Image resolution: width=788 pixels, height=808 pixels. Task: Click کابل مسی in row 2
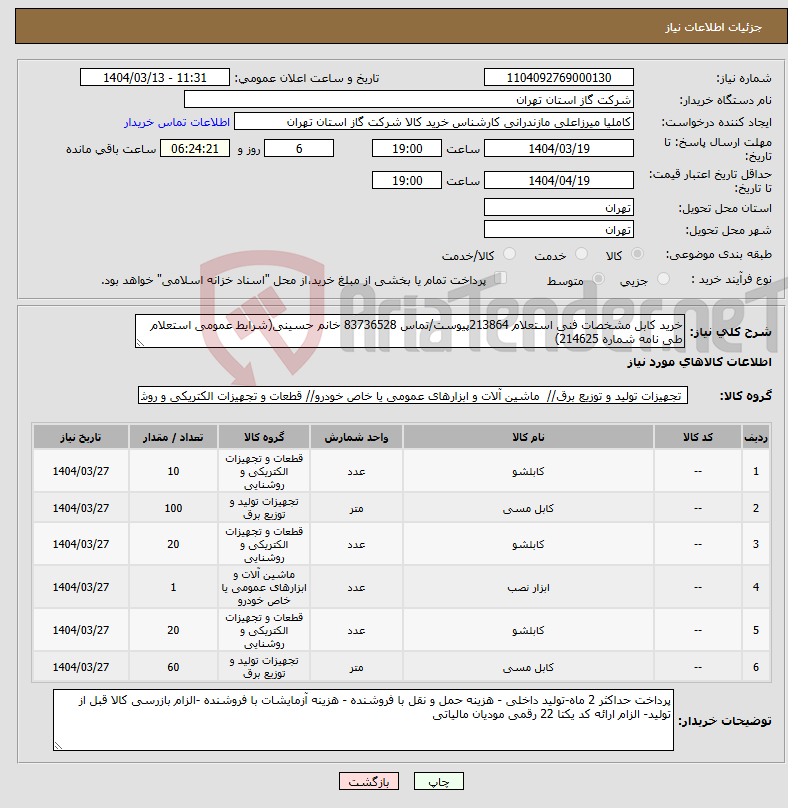tap(528, 509)
